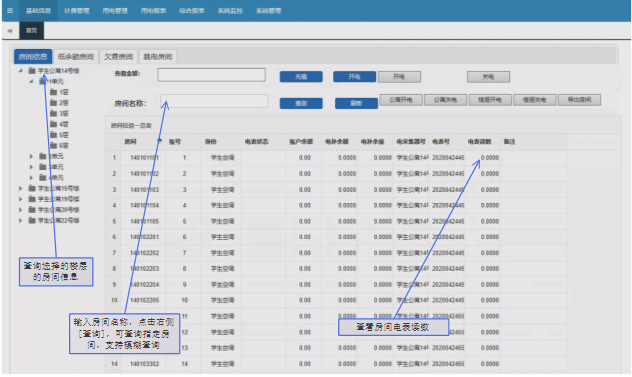Click the folder icon of 4层
Viewport: 632px width, 377px height.
pos(53,124)
